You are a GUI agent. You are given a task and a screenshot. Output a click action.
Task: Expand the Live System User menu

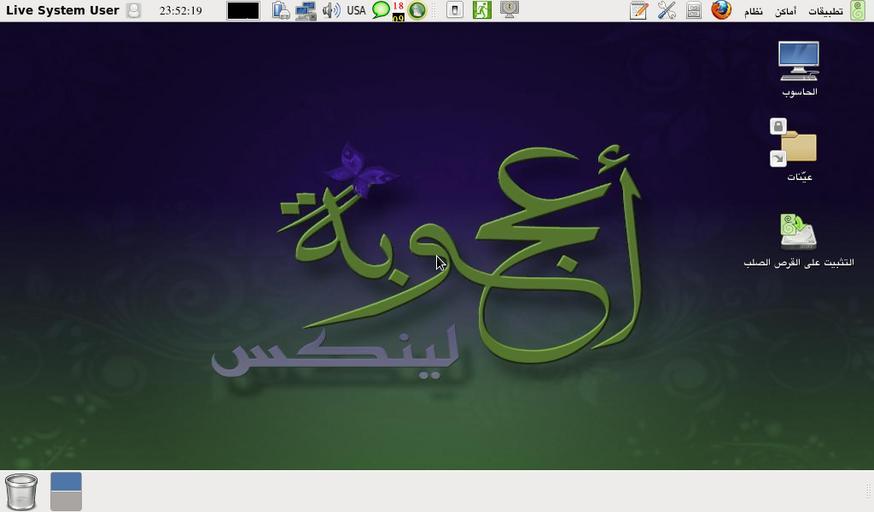tap(63, 11)
